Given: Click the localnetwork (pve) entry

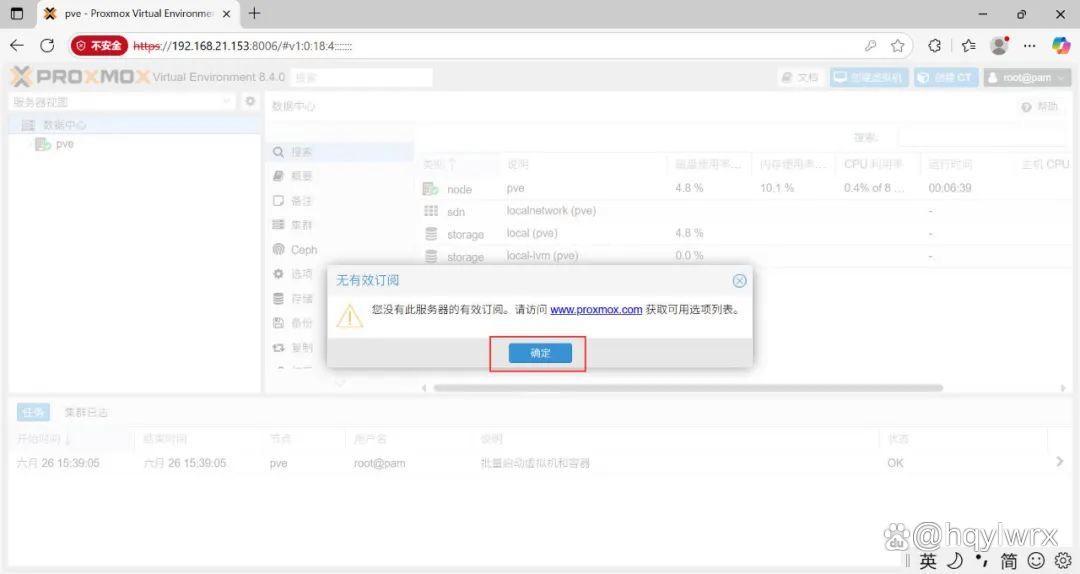Looking at the screenshot, I should (x=551, y=211).
